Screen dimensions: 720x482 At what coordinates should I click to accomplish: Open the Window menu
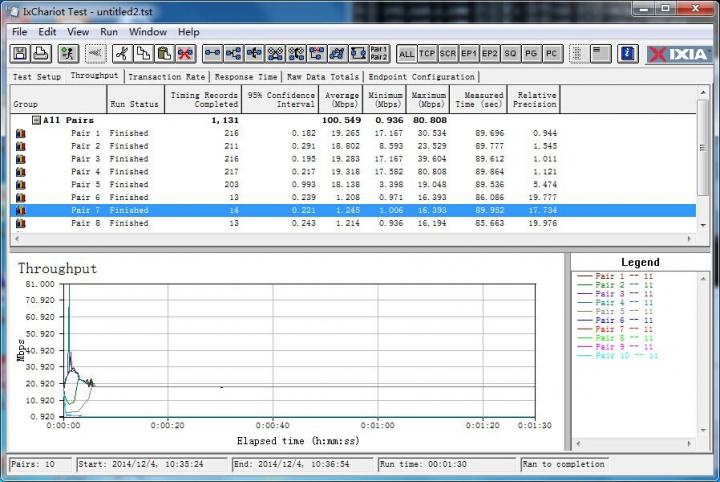(x=147, y=32)
